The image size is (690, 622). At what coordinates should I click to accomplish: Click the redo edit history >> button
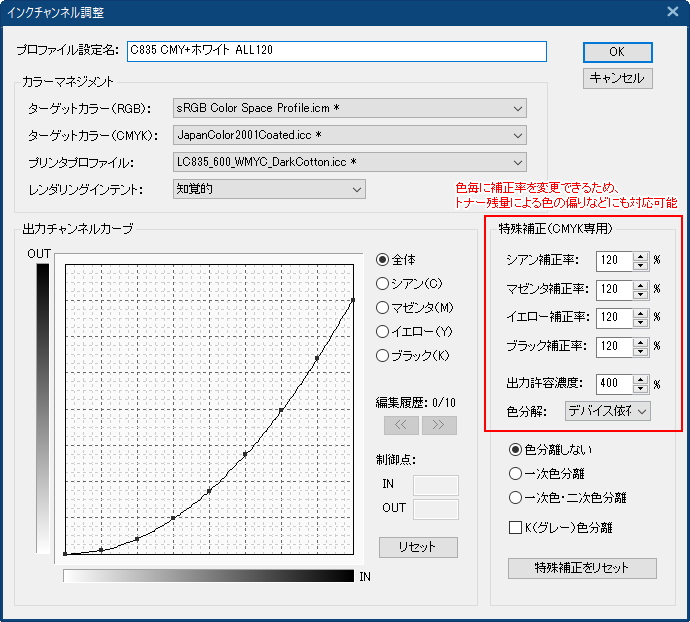[439, 424]
